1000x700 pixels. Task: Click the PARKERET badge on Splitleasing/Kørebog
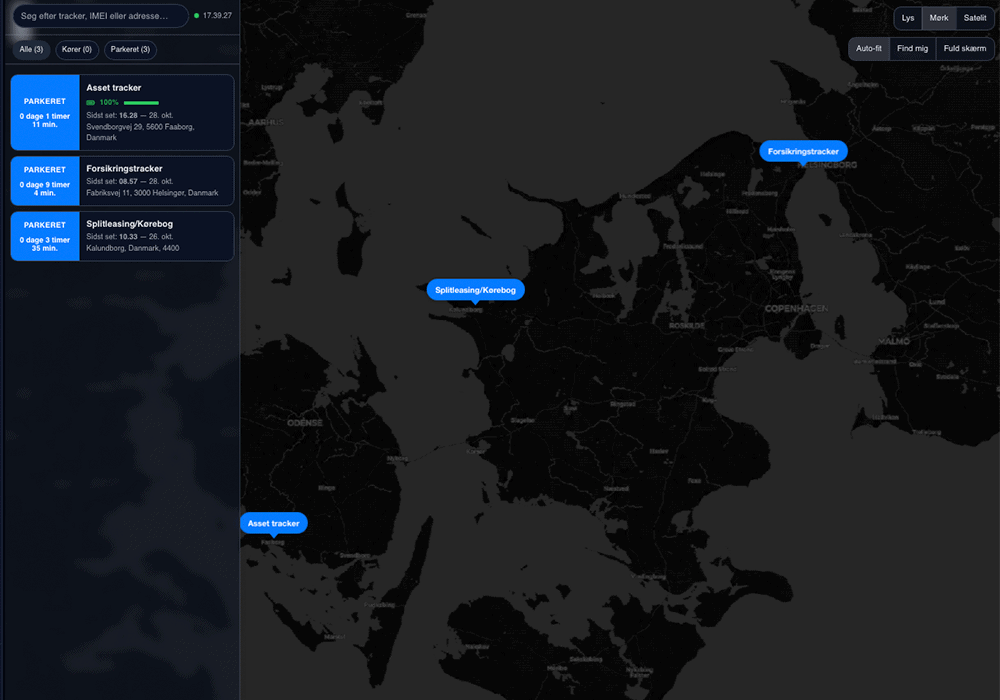(44, 236)
